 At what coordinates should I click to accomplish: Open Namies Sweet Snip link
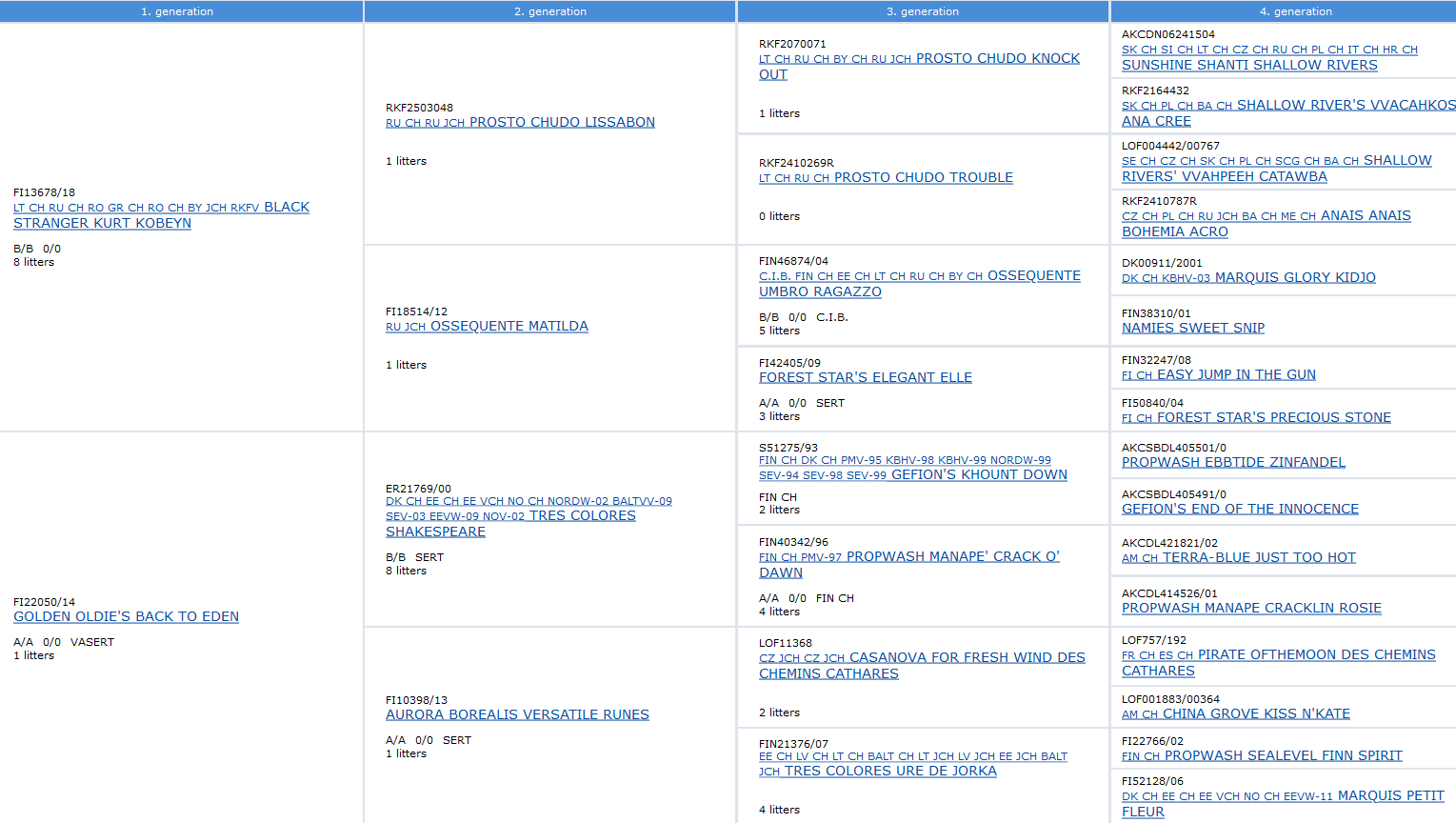[1192, 328]
